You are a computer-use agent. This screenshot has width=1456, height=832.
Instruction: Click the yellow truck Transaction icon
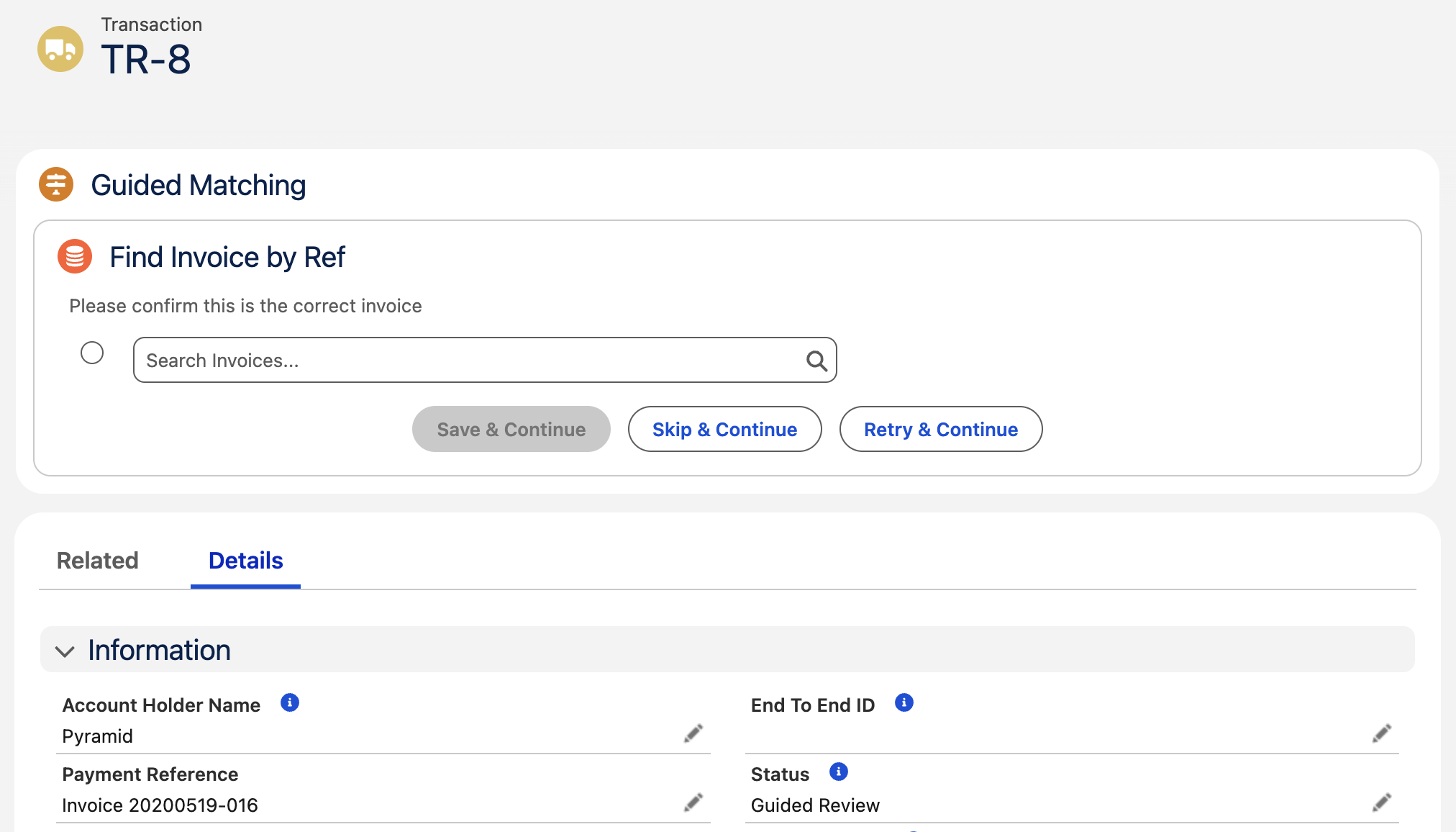(60, 49)
